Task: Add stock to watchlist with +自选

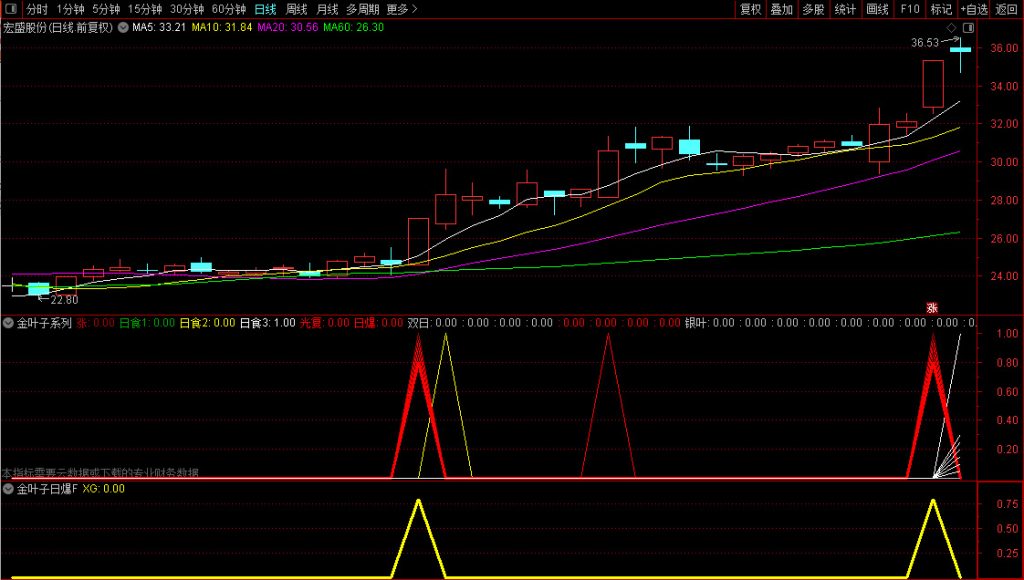Action: [x=973, y=9]
